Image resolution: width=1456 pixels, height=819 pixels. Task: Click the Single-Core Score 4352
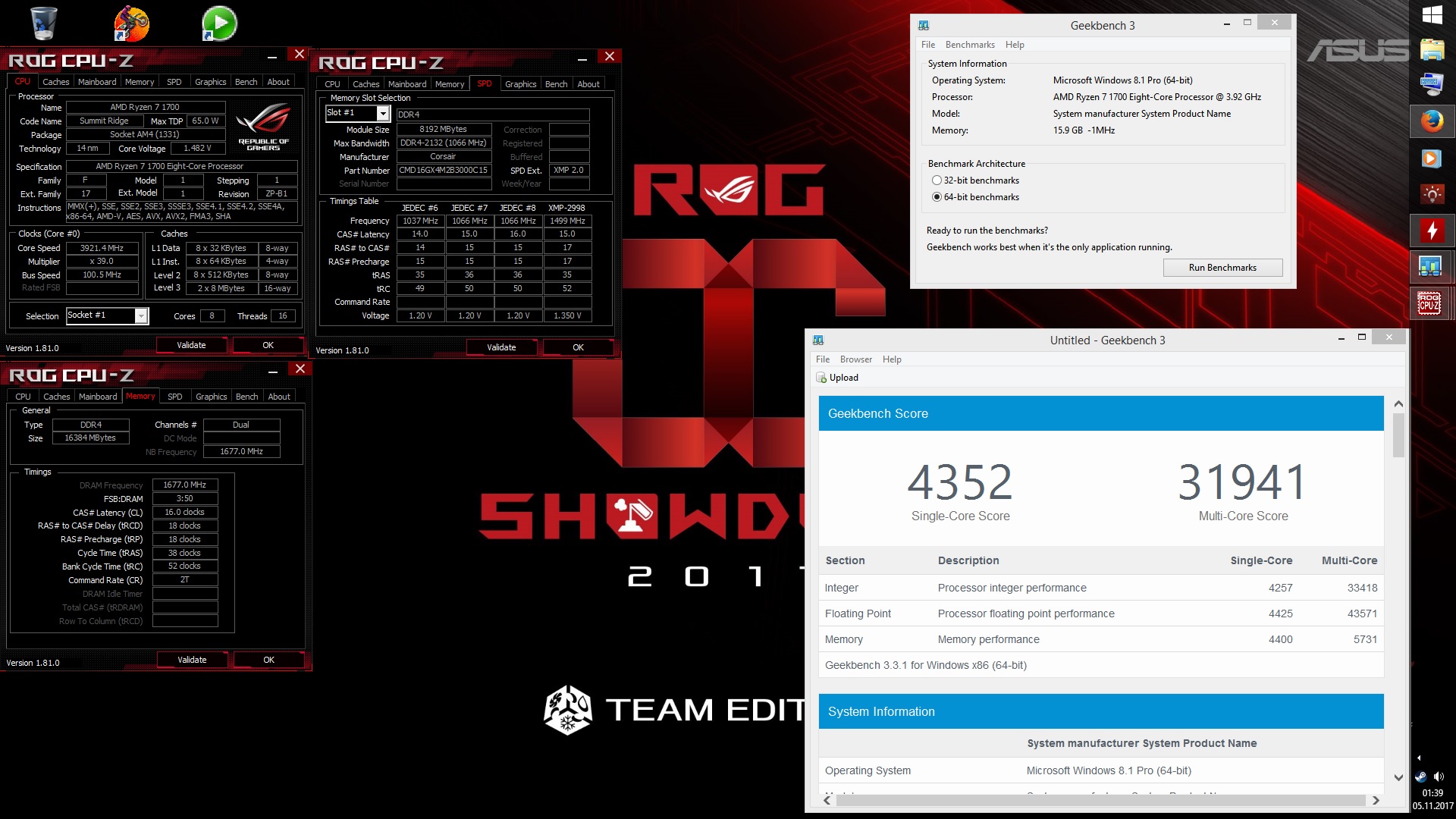(x=960, y=482)
